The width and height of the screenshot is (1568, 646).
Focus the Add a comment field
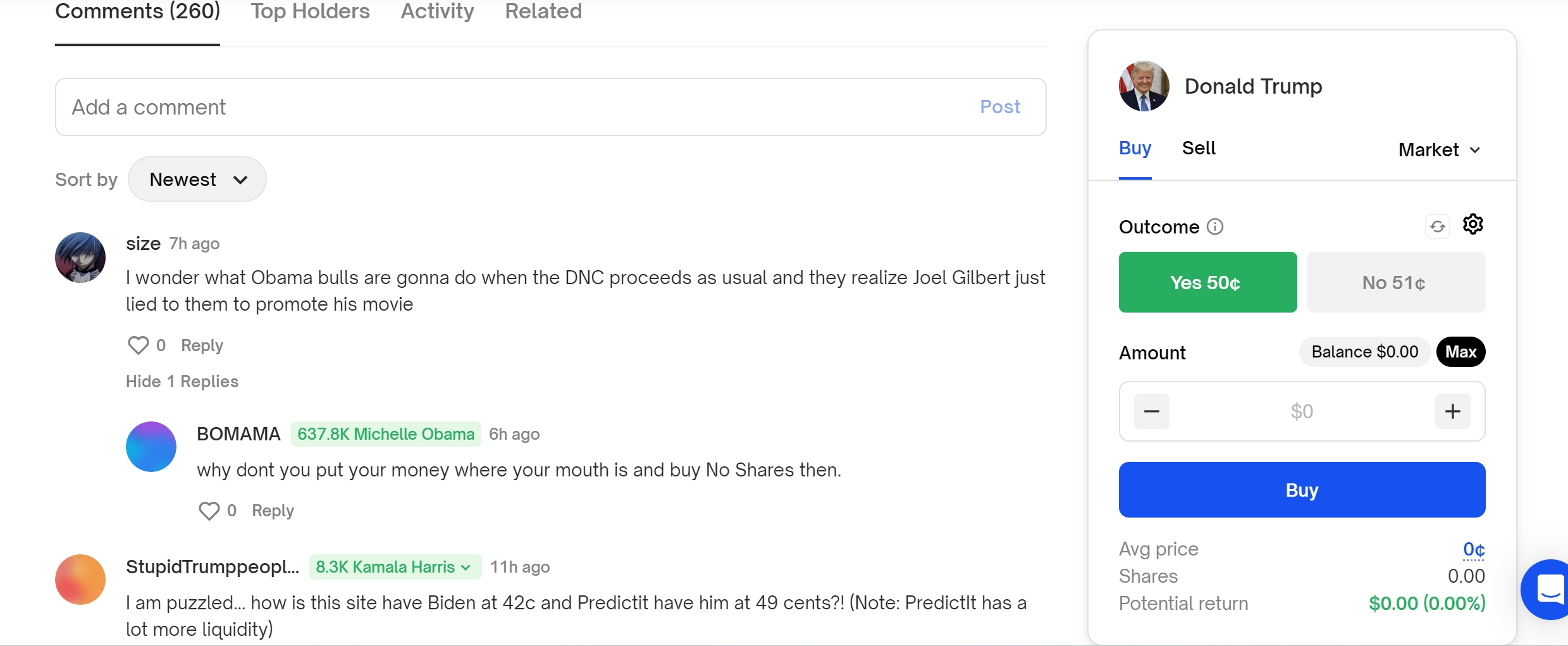click(550, 107)
